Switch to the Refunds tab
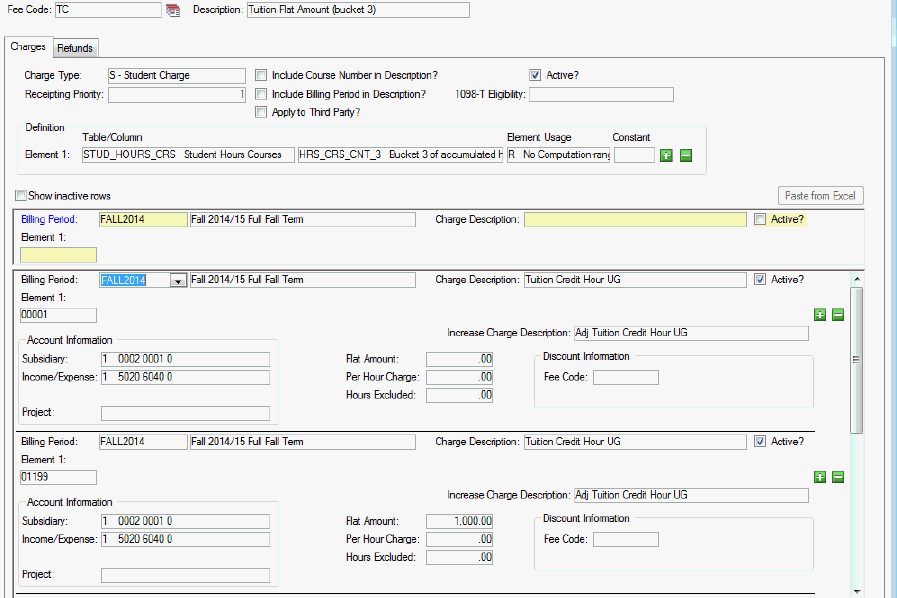 coord(75,48)
